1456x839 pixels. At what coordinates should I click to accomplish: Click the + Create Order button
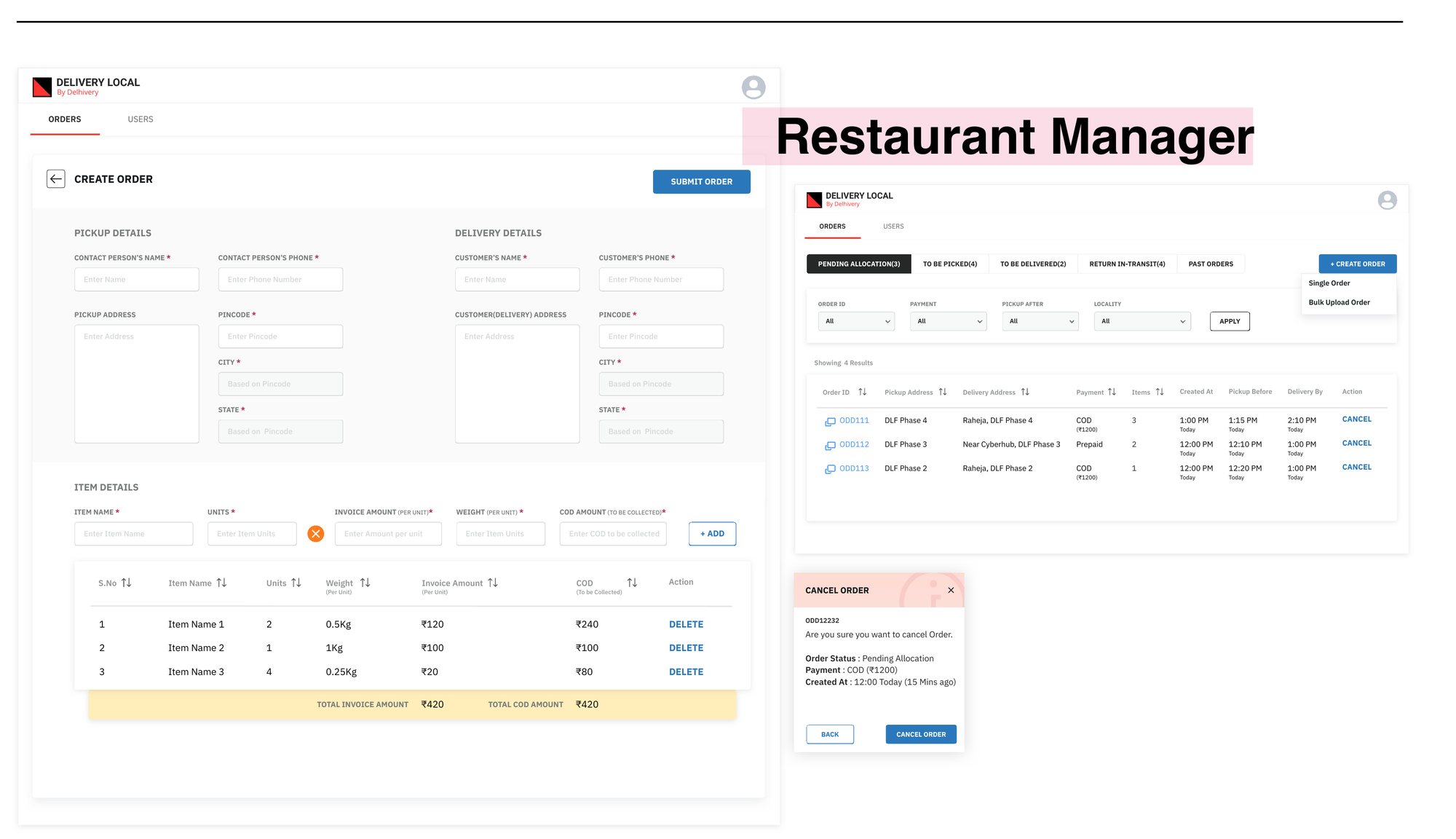pos(1357,264)
